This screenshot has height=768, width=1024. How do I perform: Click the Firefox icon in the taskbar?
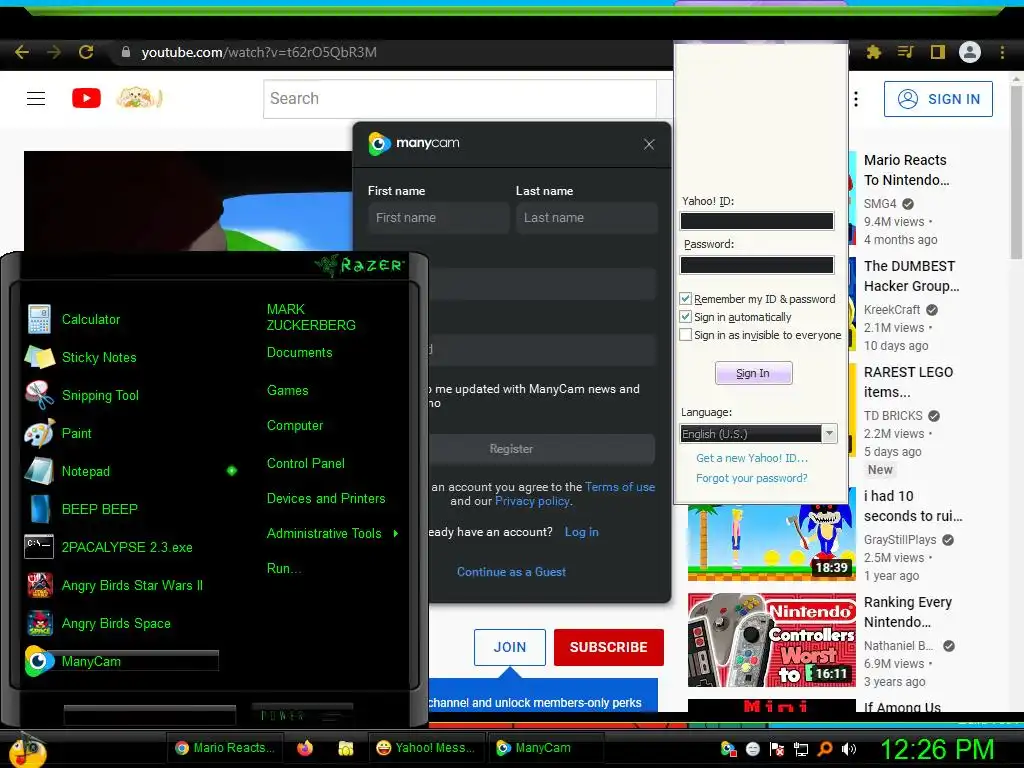click(305, 748)
